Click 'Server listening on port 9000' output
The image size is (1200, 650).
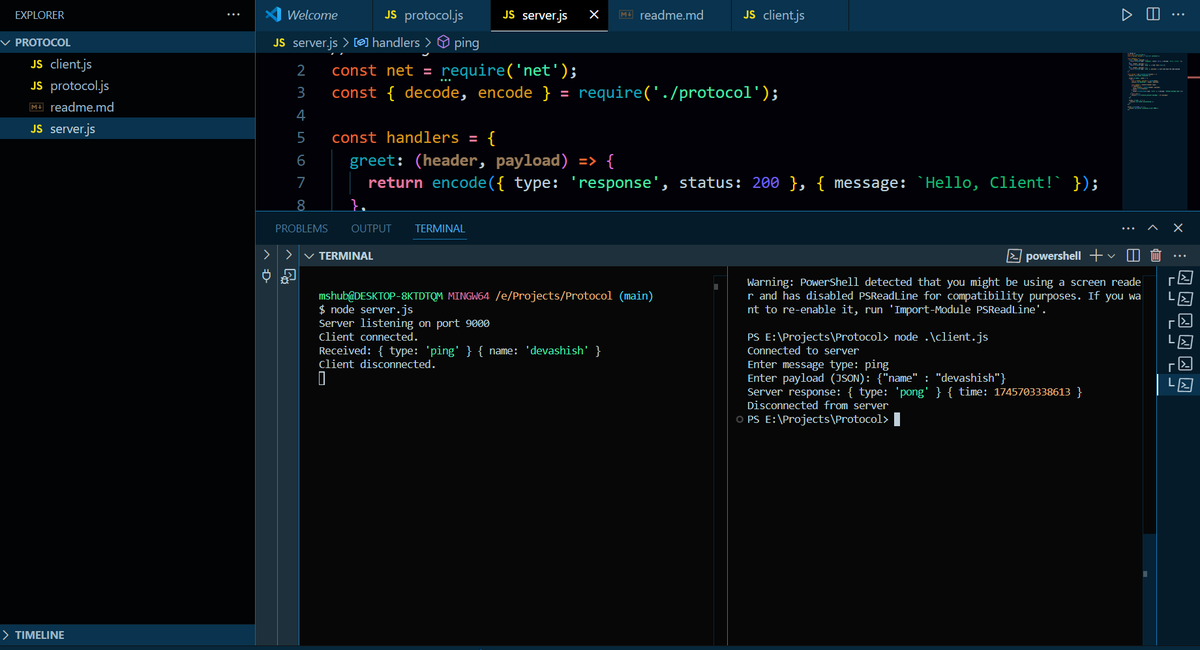[x=404, y=324]
